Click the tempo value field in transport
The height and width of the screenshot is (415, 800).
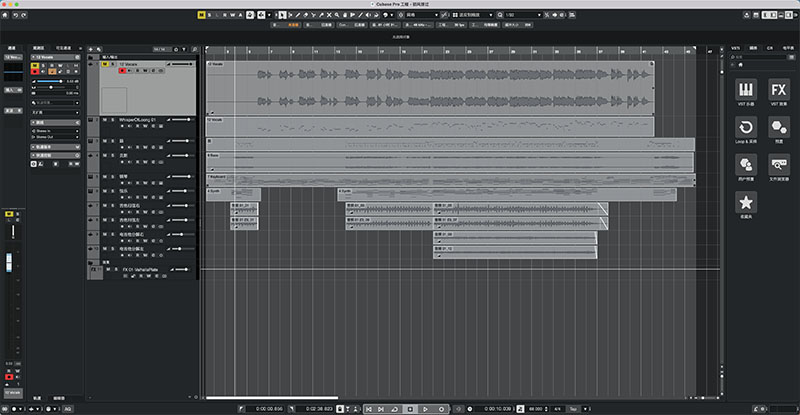pyautogui.click(x=536, y=409)
